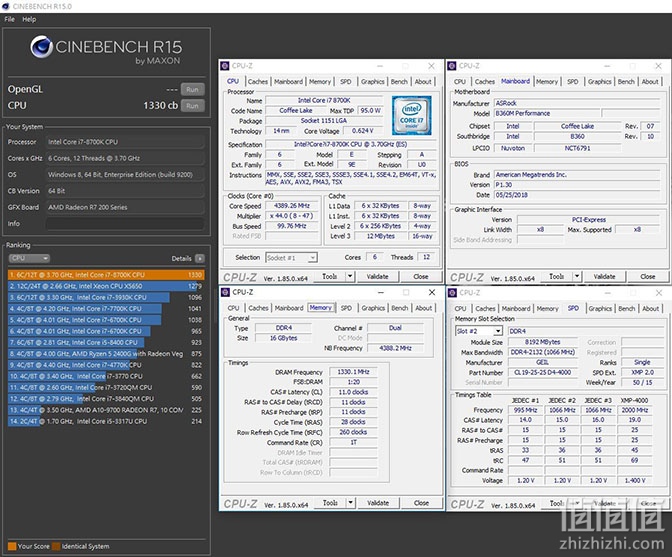
Task: Open the SPD tab in the Memory CPU-Z window
Action: point(346,308)
